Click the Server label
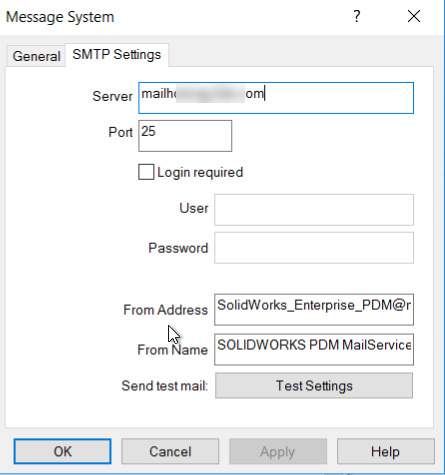445x475 pixels. point(112,96)
